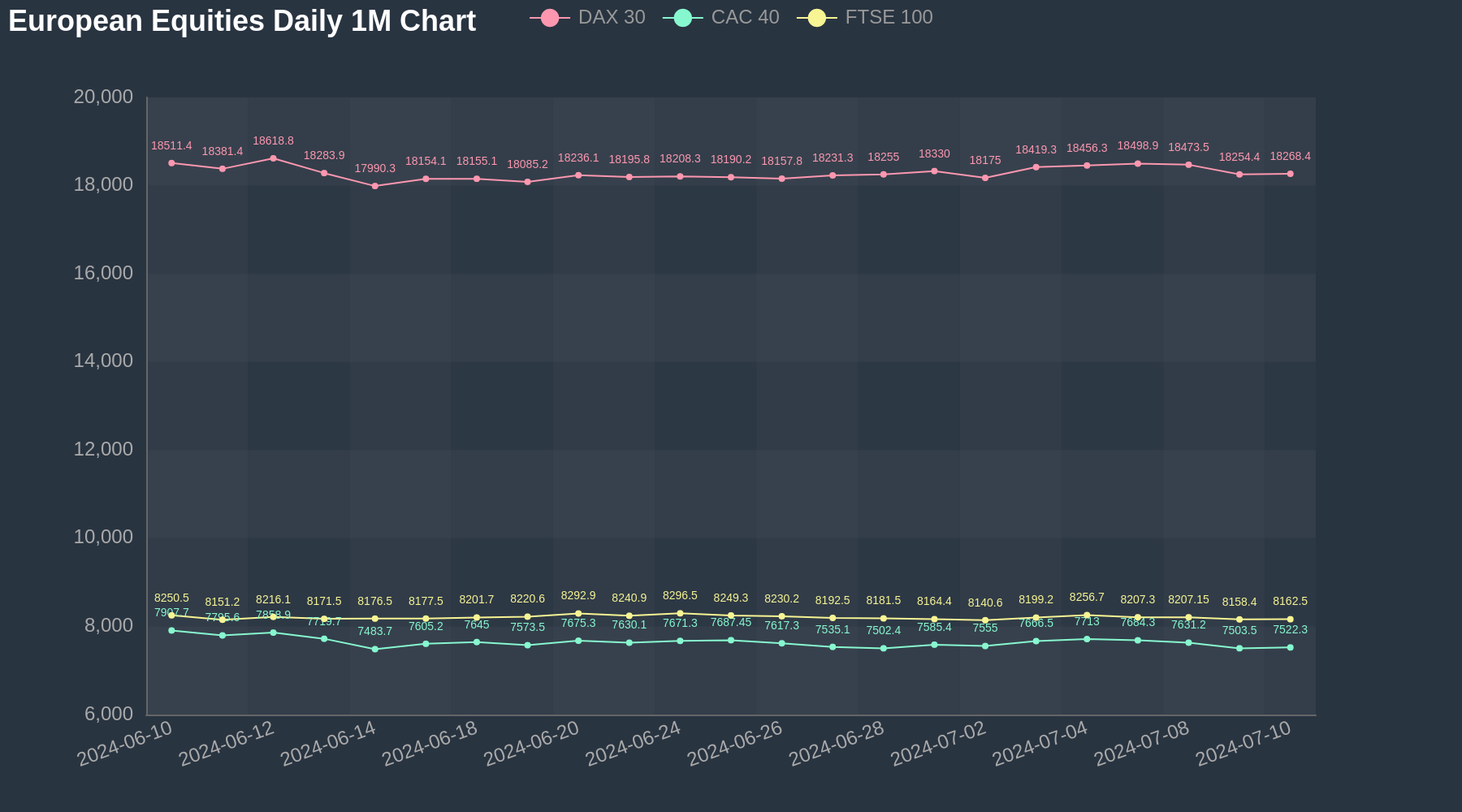The width and height of the screenshot is (1462, 812).
Task: Select DAX data point labeled 18330
Action: (934, 171)
